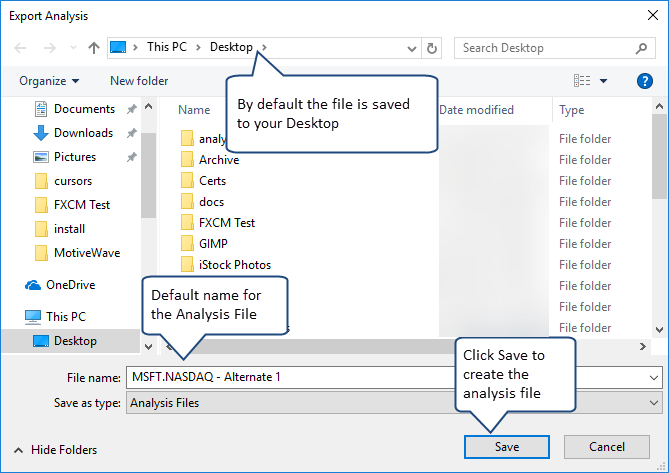
Task: Click the Back navigation arrow
Action: pyautogui.click(x=21, y=48)
